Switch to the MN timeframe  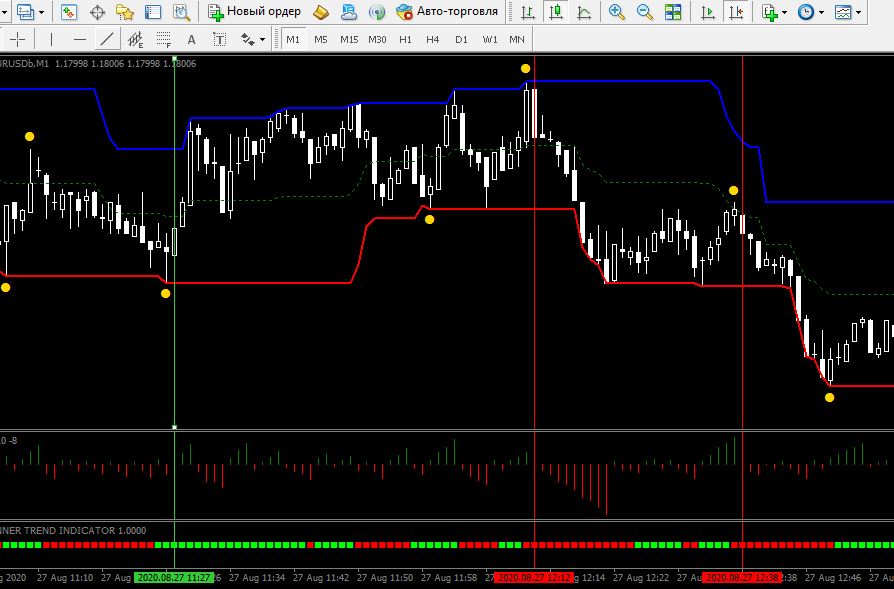(x=517, y=39)
